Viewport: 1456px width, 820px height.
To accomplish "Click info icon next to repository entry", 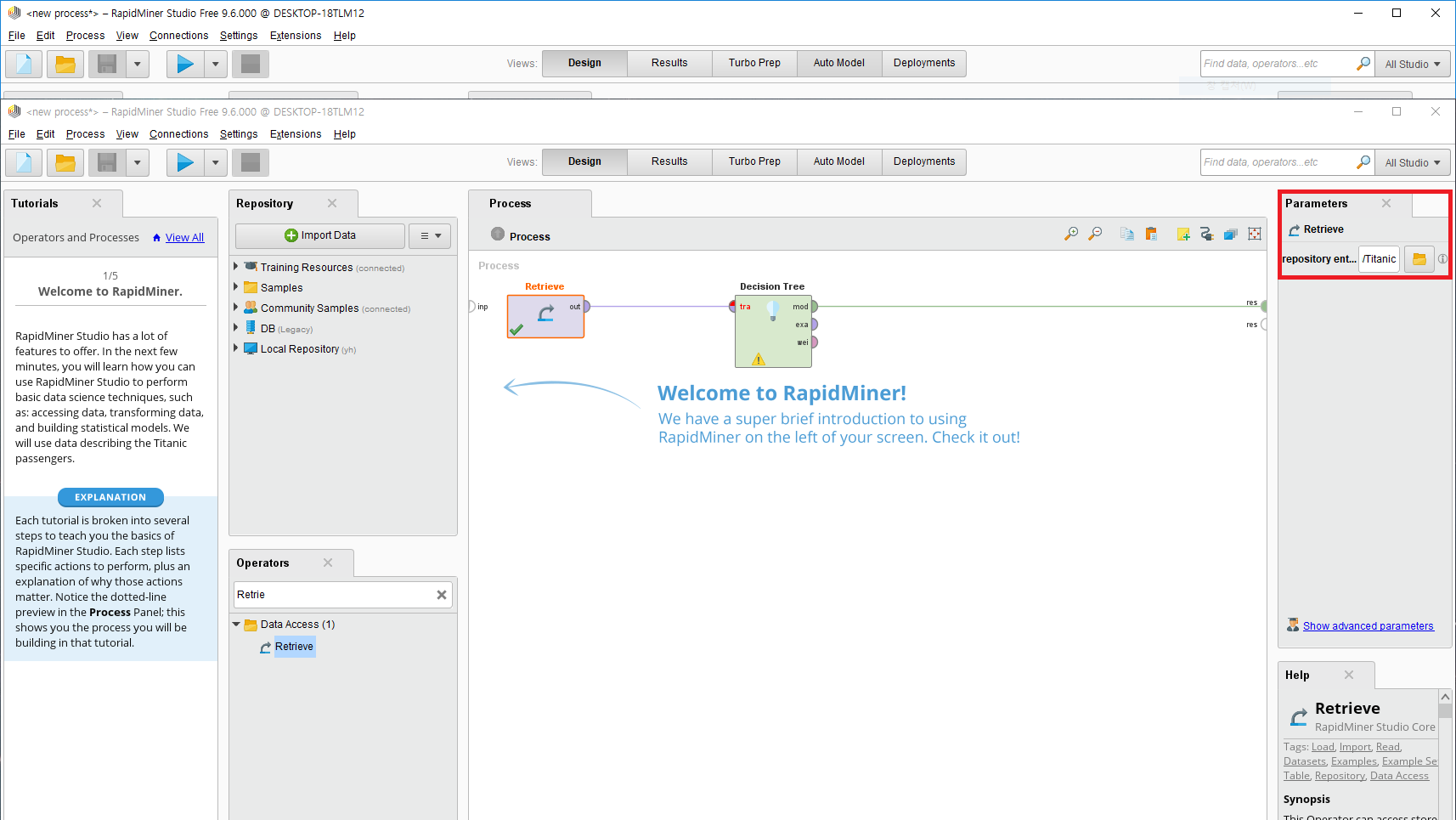I will [x=1442, y=259].
